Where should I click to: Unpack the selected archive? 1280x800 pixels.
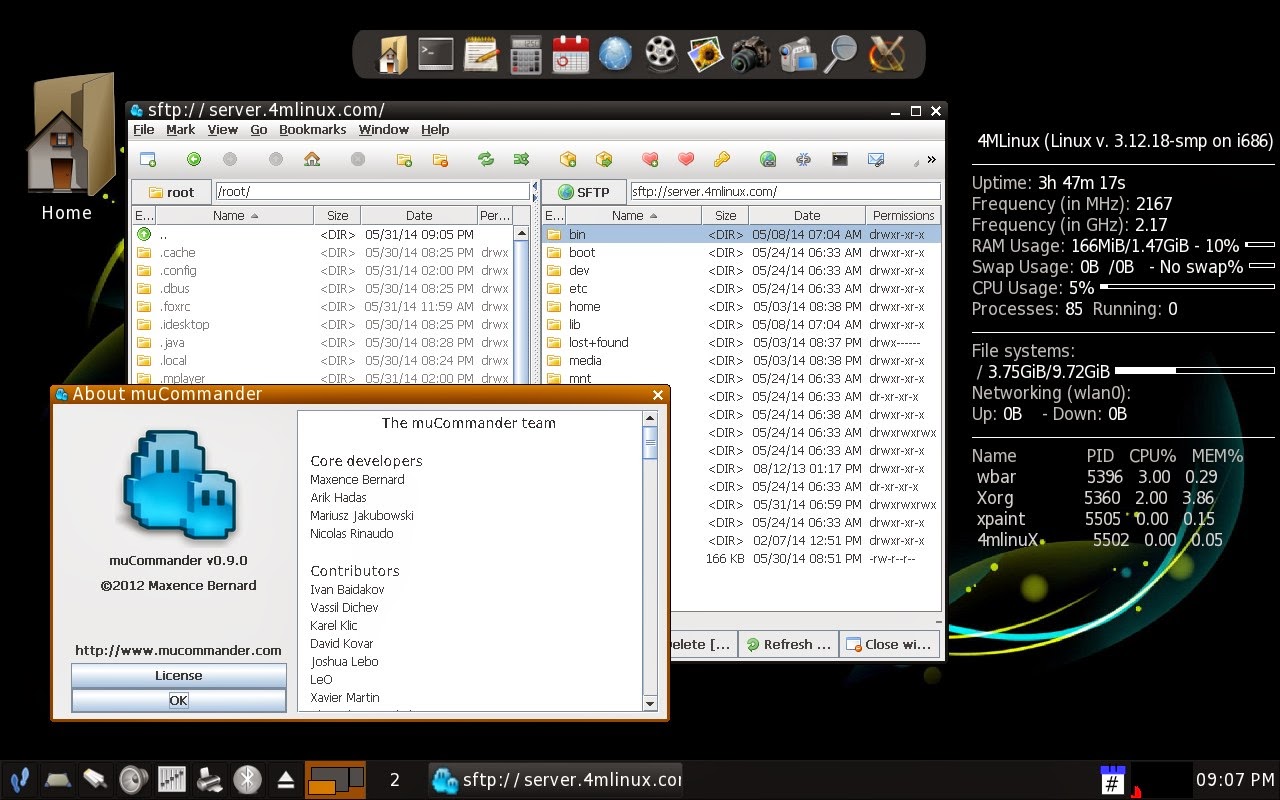point(604,159)
